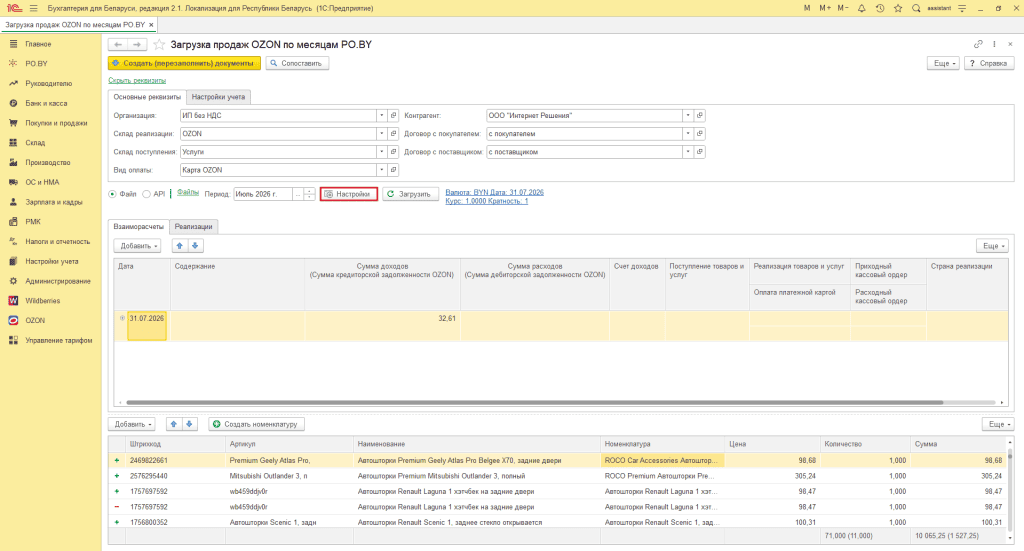This screenshot has width=1024, height=551.
Task: Select the 31.07.2026 date cell
Action: pyautogui.click(x=146, y=326)
